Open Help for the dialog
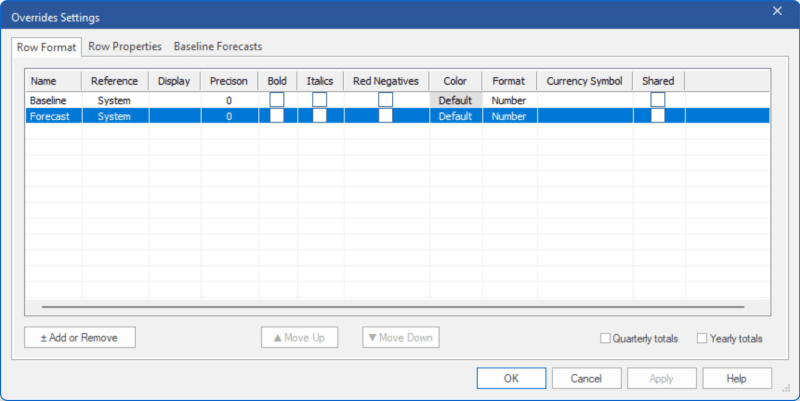Viewport: 800px width, 401px height. 737,378
